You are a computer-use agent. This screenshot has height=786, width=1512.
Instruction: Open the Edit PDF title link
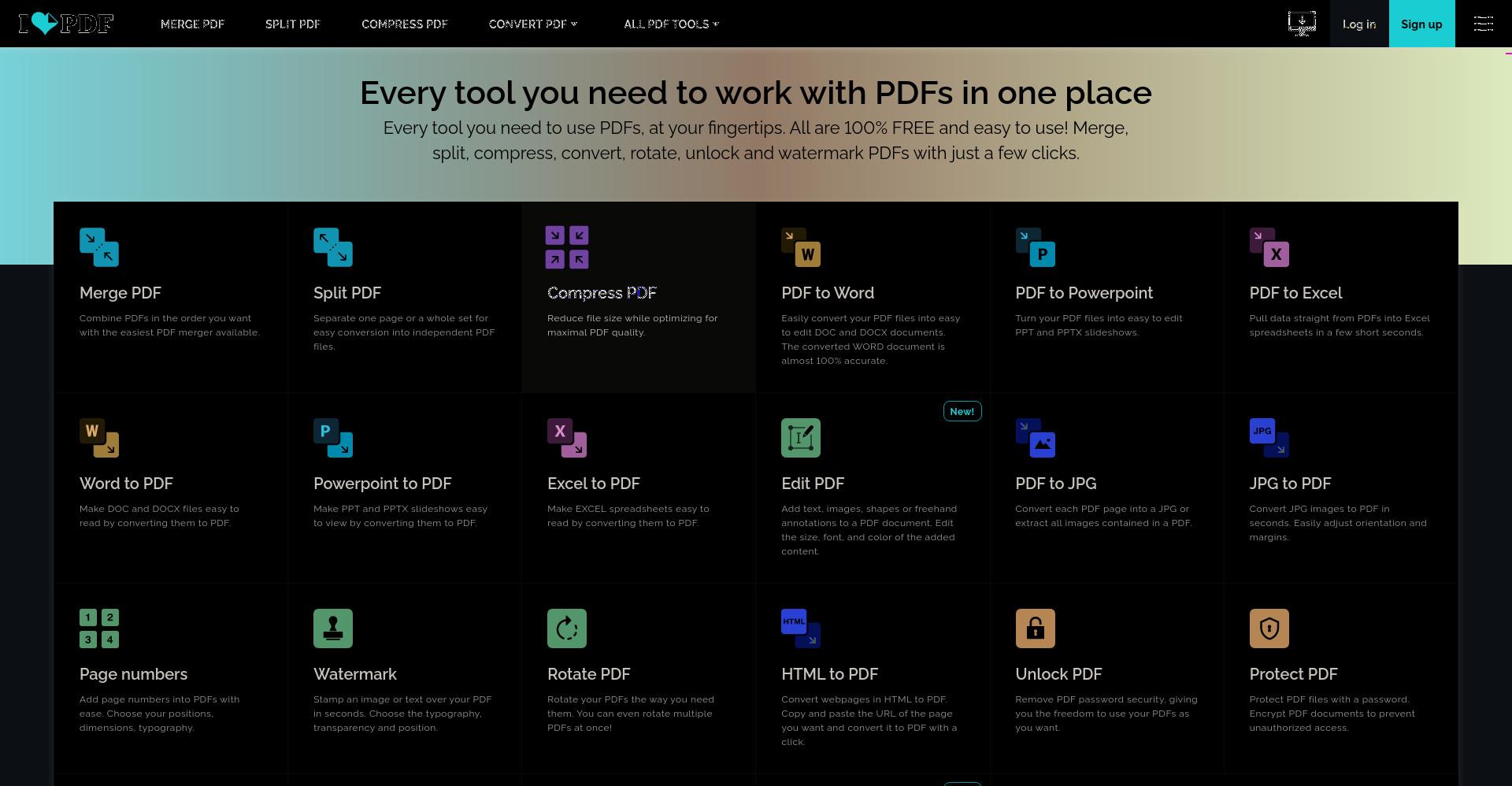(x=813, y=484)
